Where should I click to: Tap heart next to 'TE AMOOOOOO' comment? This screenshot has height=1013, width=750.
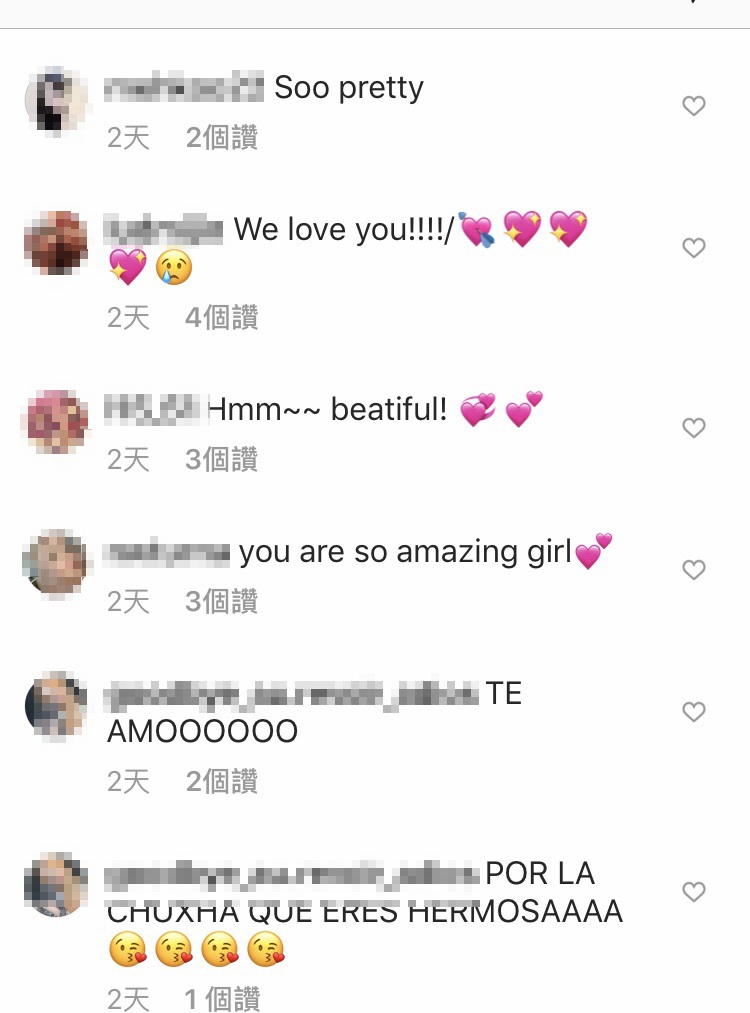[x=694, y=712]
